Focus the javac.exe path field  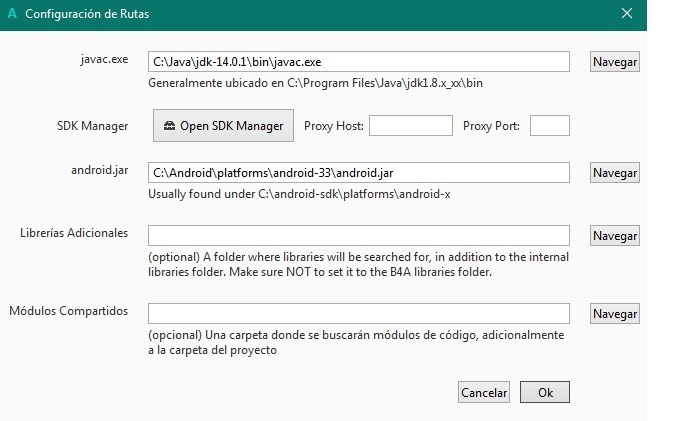(x=359, y=62)
